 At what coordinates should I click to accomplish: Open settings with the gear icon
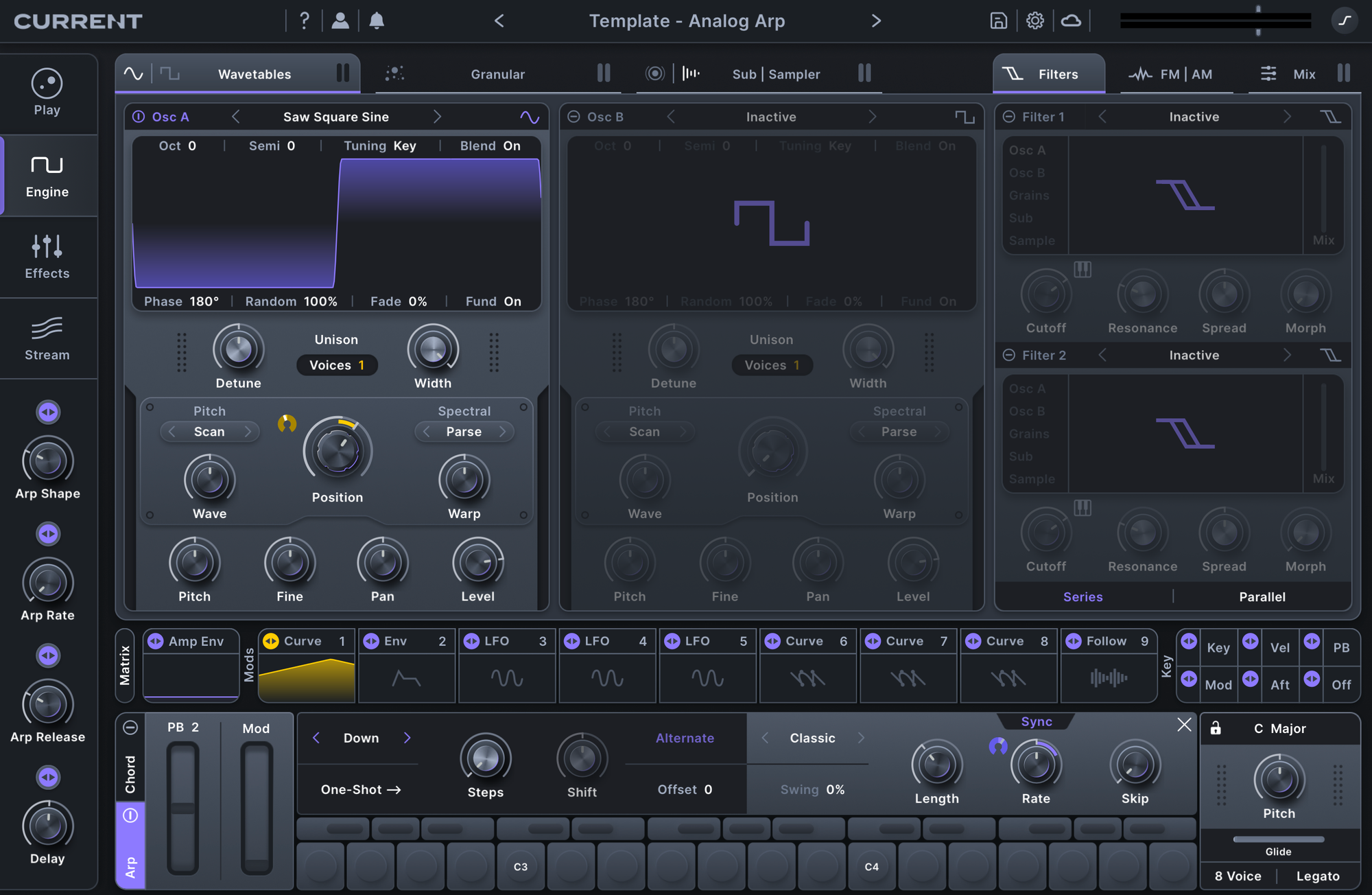pos(1034,21)
